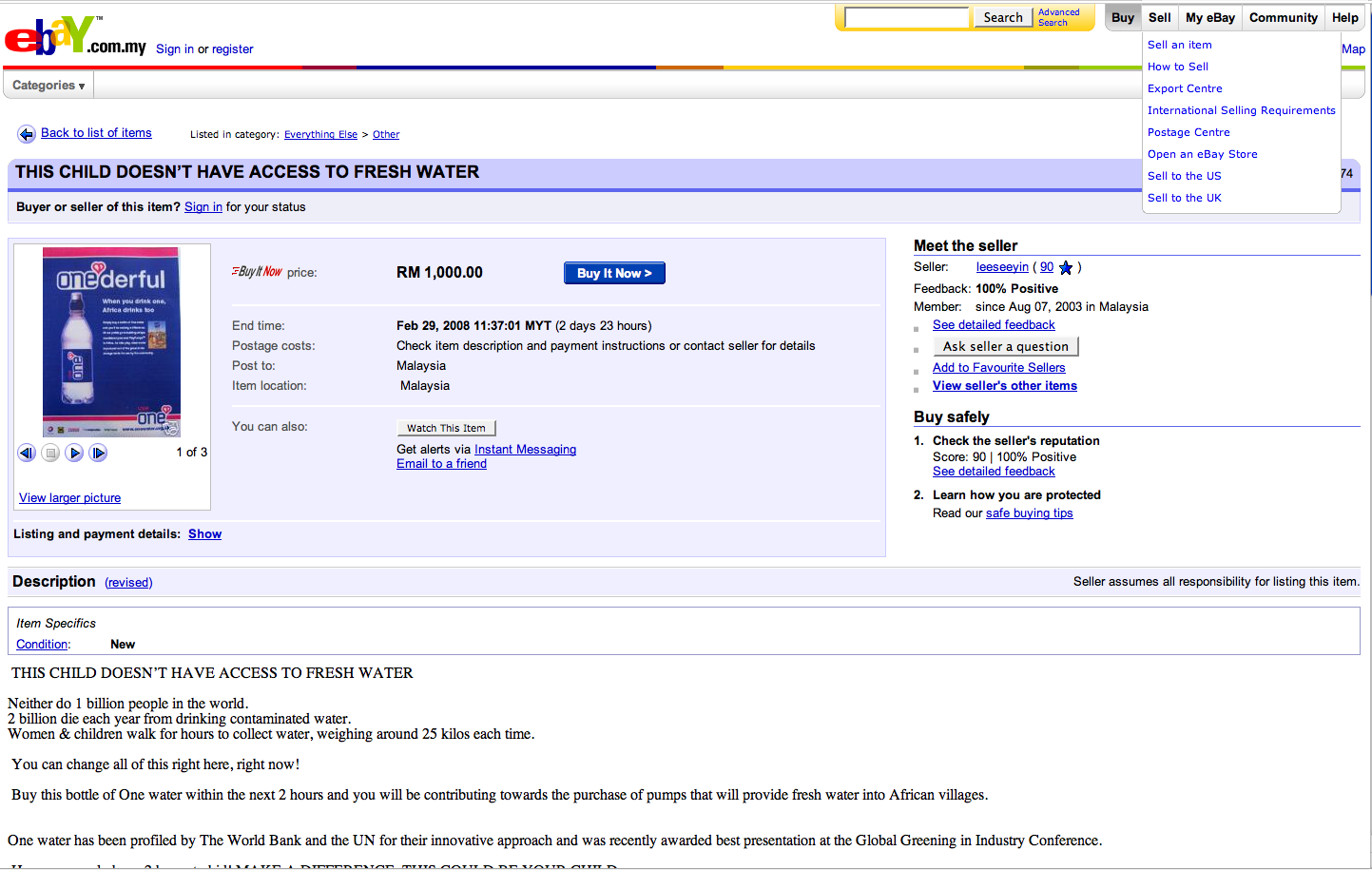Click the Buy It Now button
This screenshot has height=870, width=1372.
pos(614,273)
